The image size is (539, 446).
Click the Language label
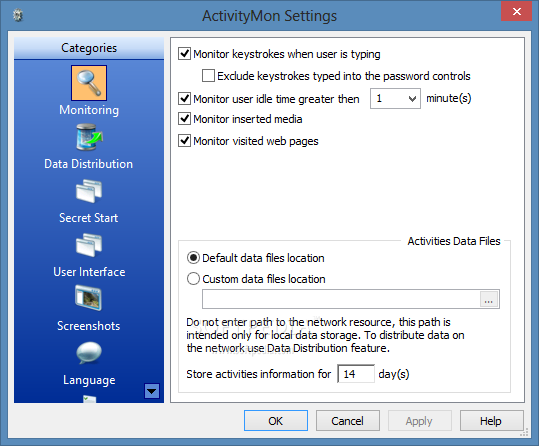coord(89,380)
